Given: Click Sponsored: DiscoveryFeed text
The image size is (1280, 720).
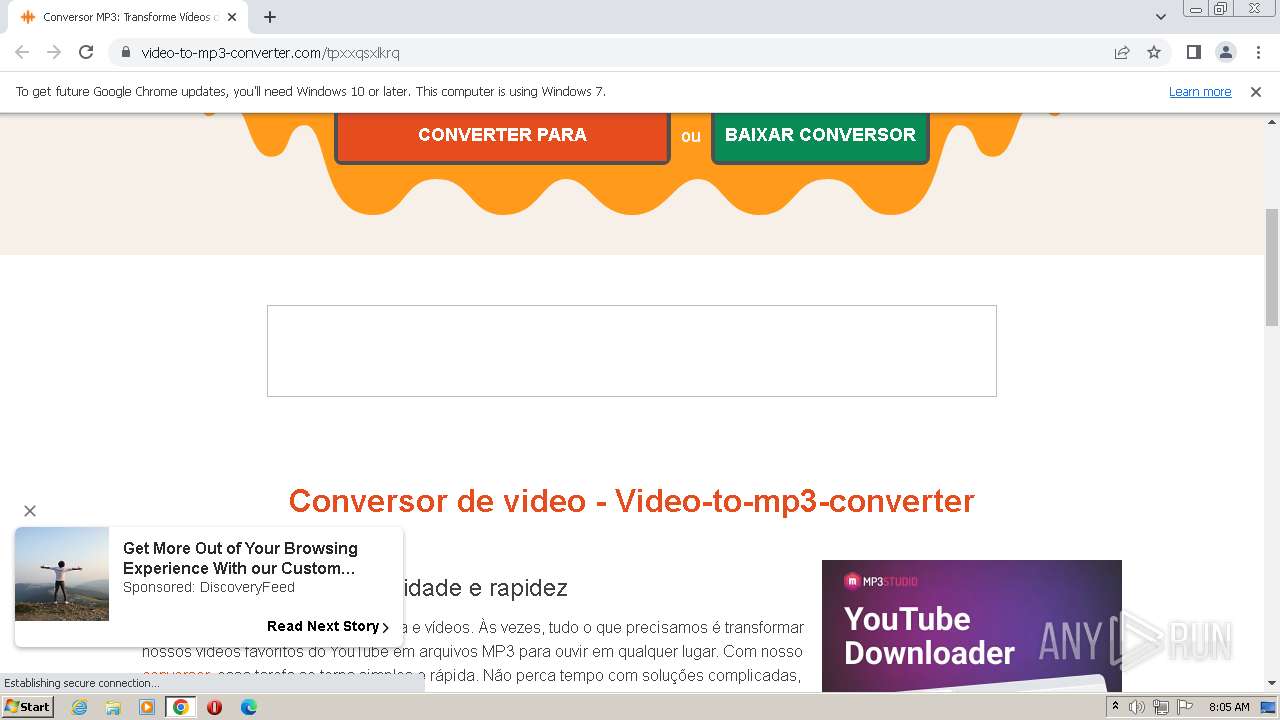Looking at the screenshot, I should [x=209, y=587].
